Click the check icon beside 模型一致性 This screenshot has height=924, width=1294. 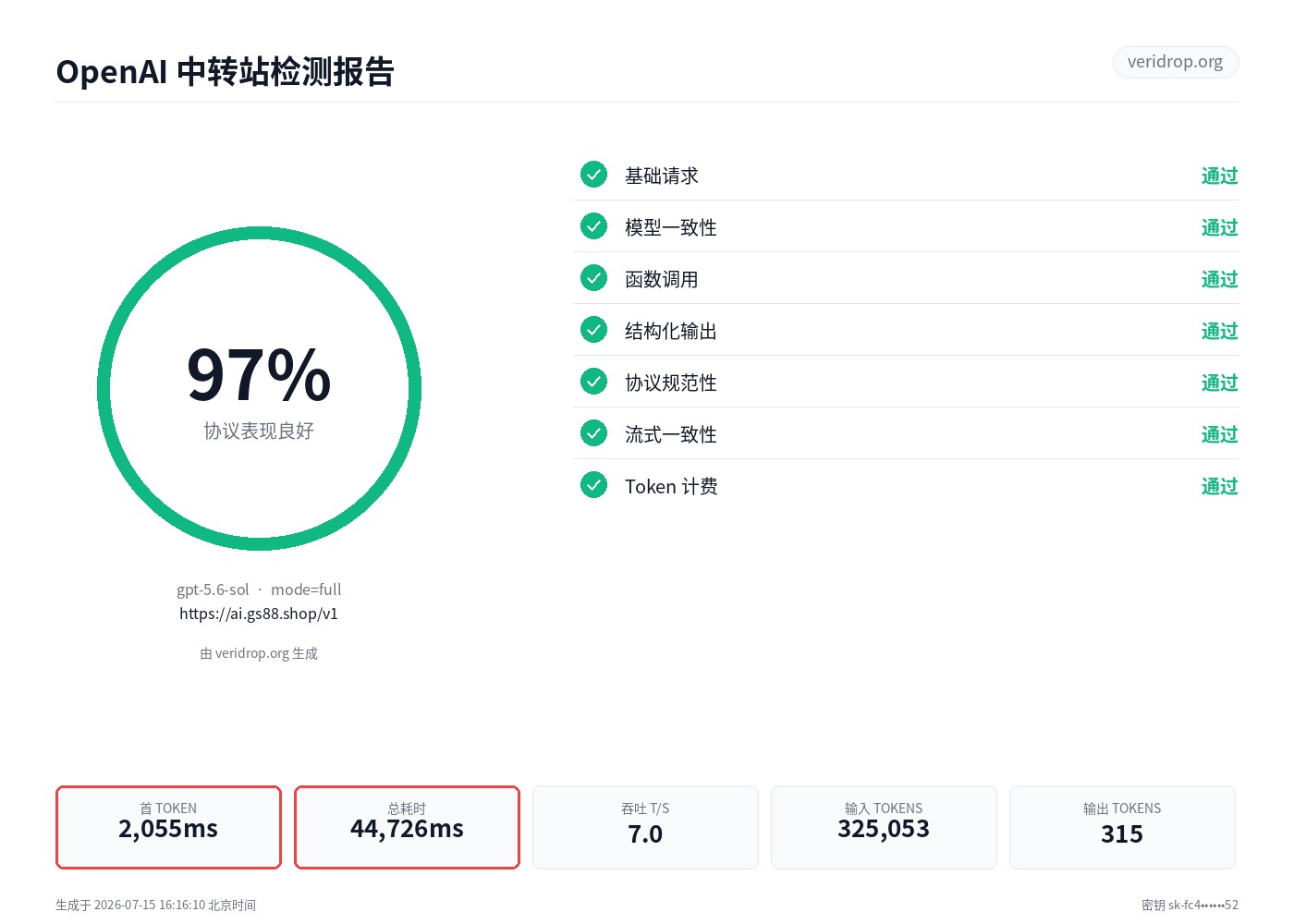click(593, 225)
